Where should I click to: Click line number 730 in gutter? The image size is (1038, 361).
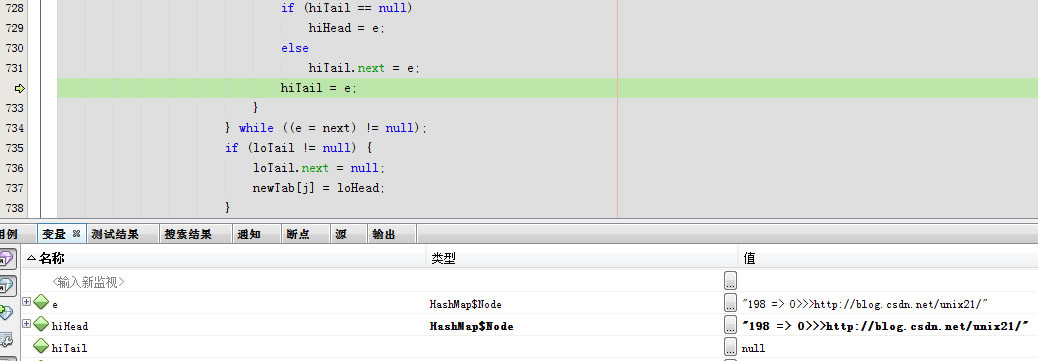[x=14, y=48]
